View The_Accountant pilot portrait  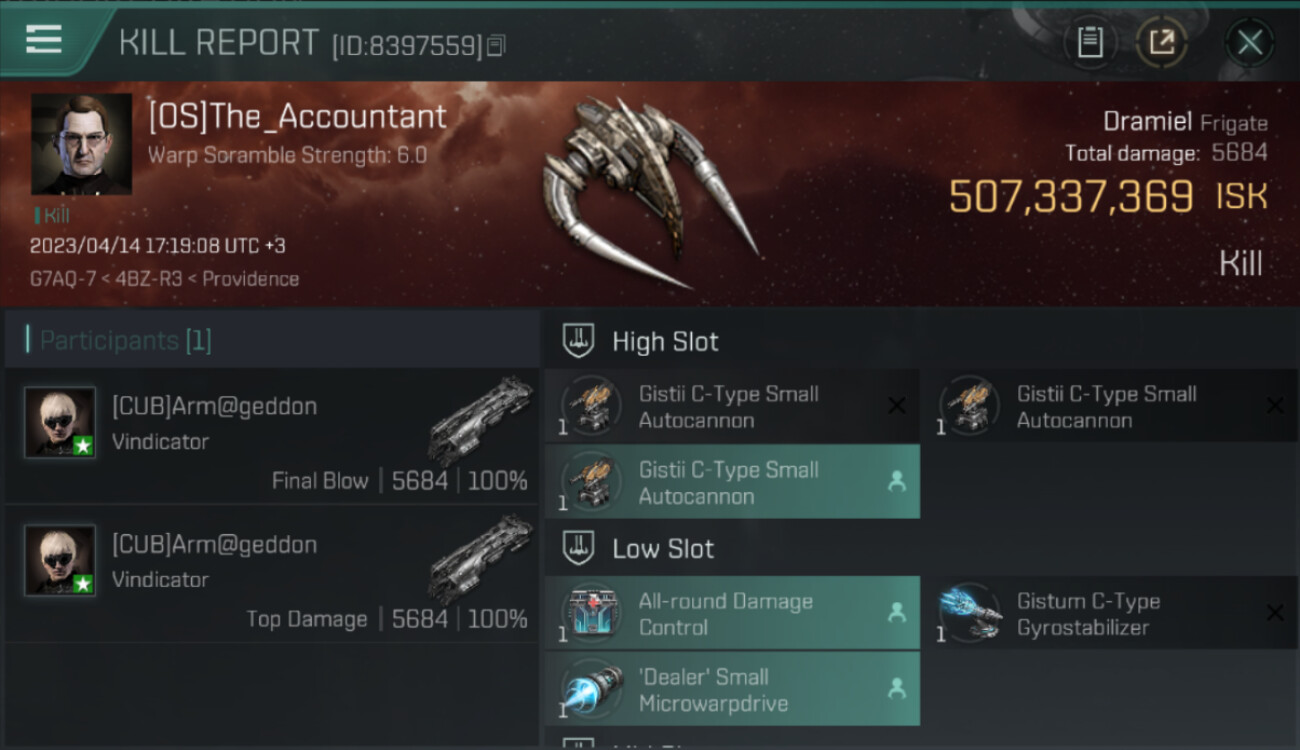click(x=82, y=144)
